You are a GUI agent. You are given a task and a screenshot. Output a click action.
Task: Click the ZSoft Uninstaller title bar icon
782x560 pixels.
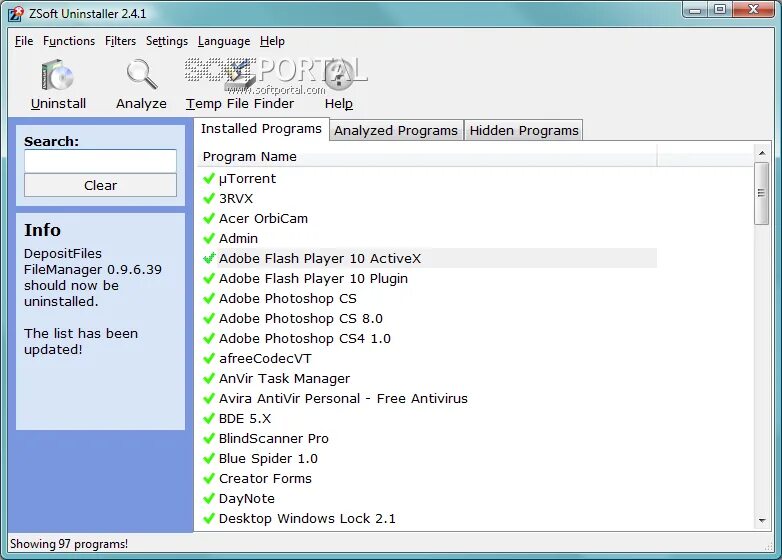[x=16, y=13]
